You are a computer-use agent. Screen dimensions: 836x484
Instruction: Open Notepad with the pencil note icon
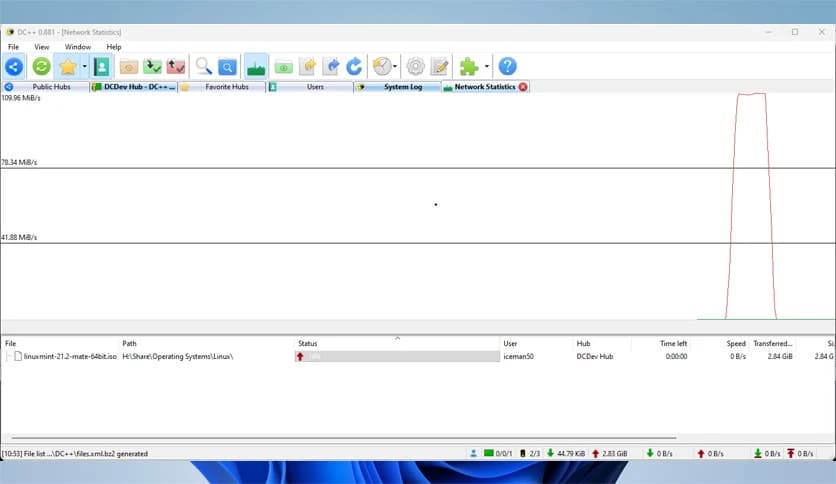click(440, 67)
